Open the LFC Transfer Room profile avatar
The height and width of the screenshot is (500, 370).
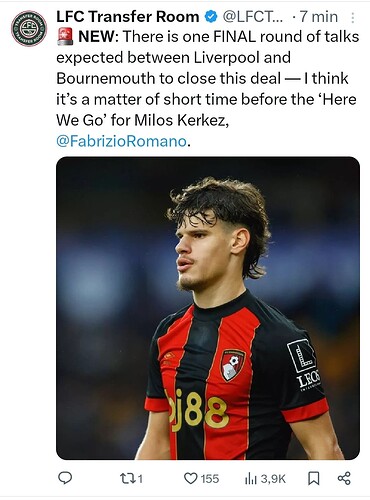point(29,28)
